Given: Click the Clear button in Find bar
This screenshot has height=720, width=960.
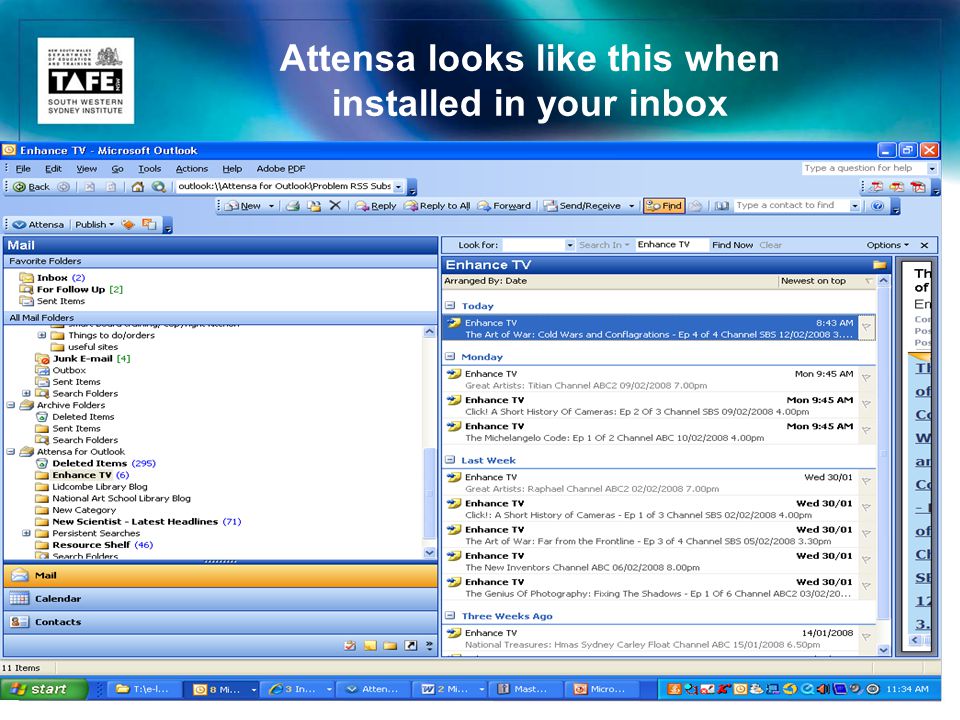Looking at the screenshot, I should point(770,245).
